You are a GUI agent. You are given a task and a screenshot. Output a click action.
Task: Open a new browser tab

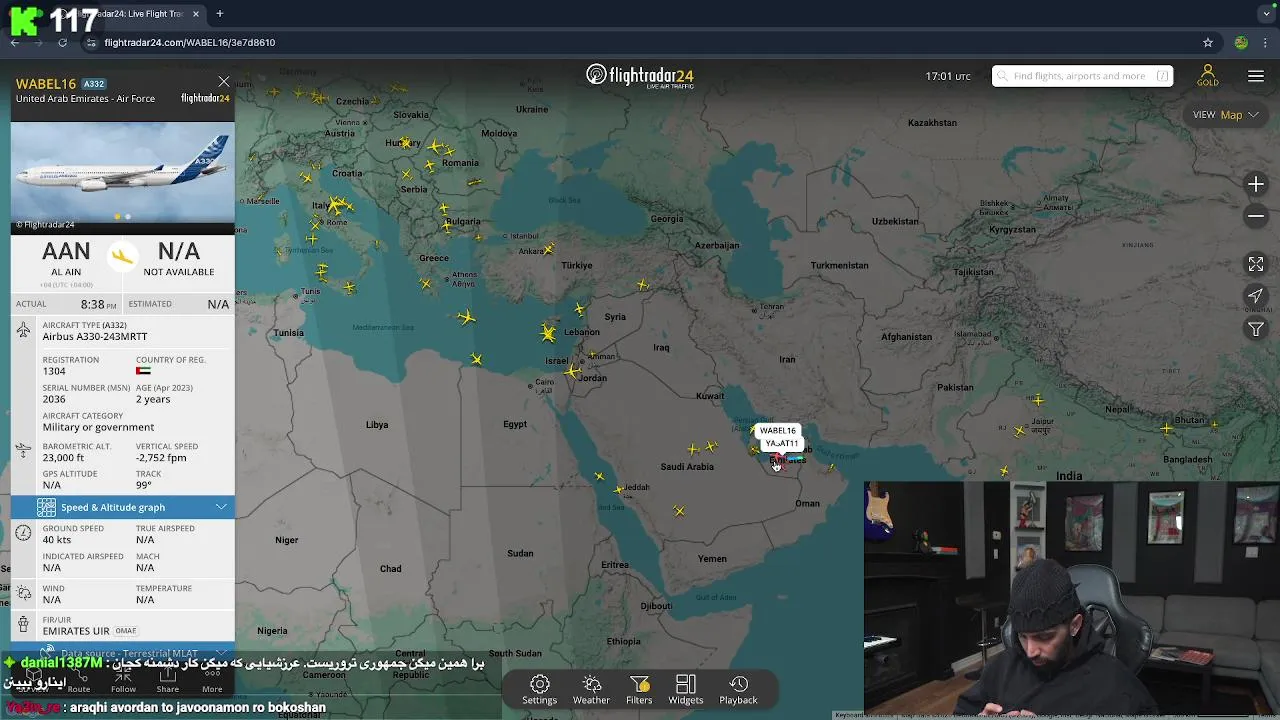(219, 14)
